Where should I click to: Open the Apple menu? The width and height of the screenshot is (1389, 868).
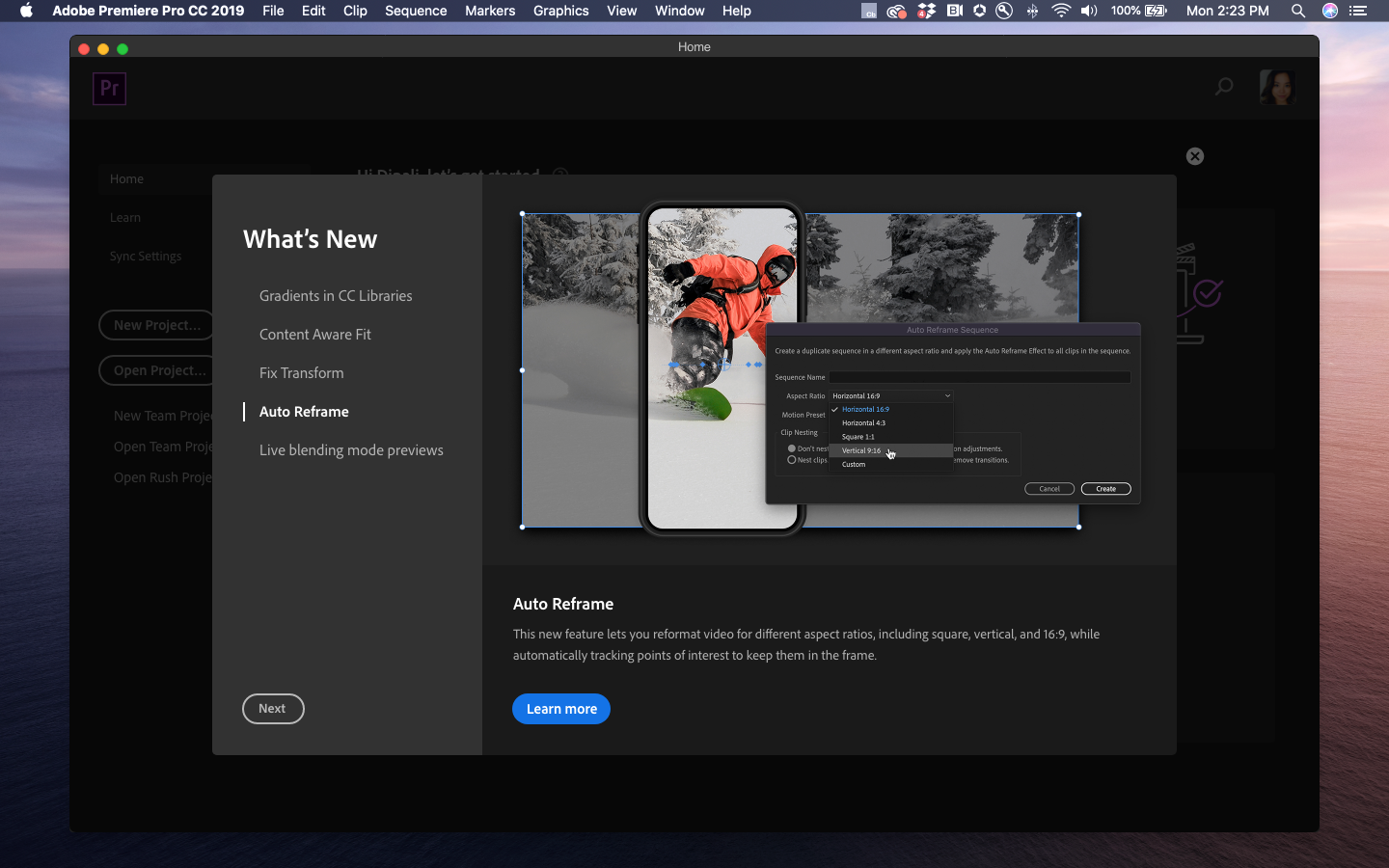[x=26, y=11]
